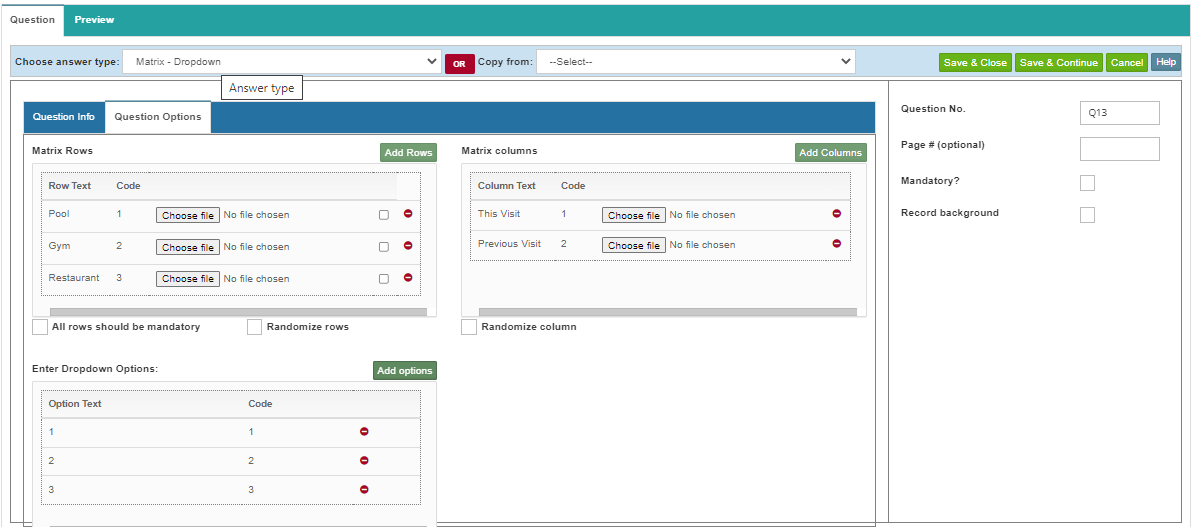
Task: Remove dropdown option 3
Action: (x=364, y=490)
